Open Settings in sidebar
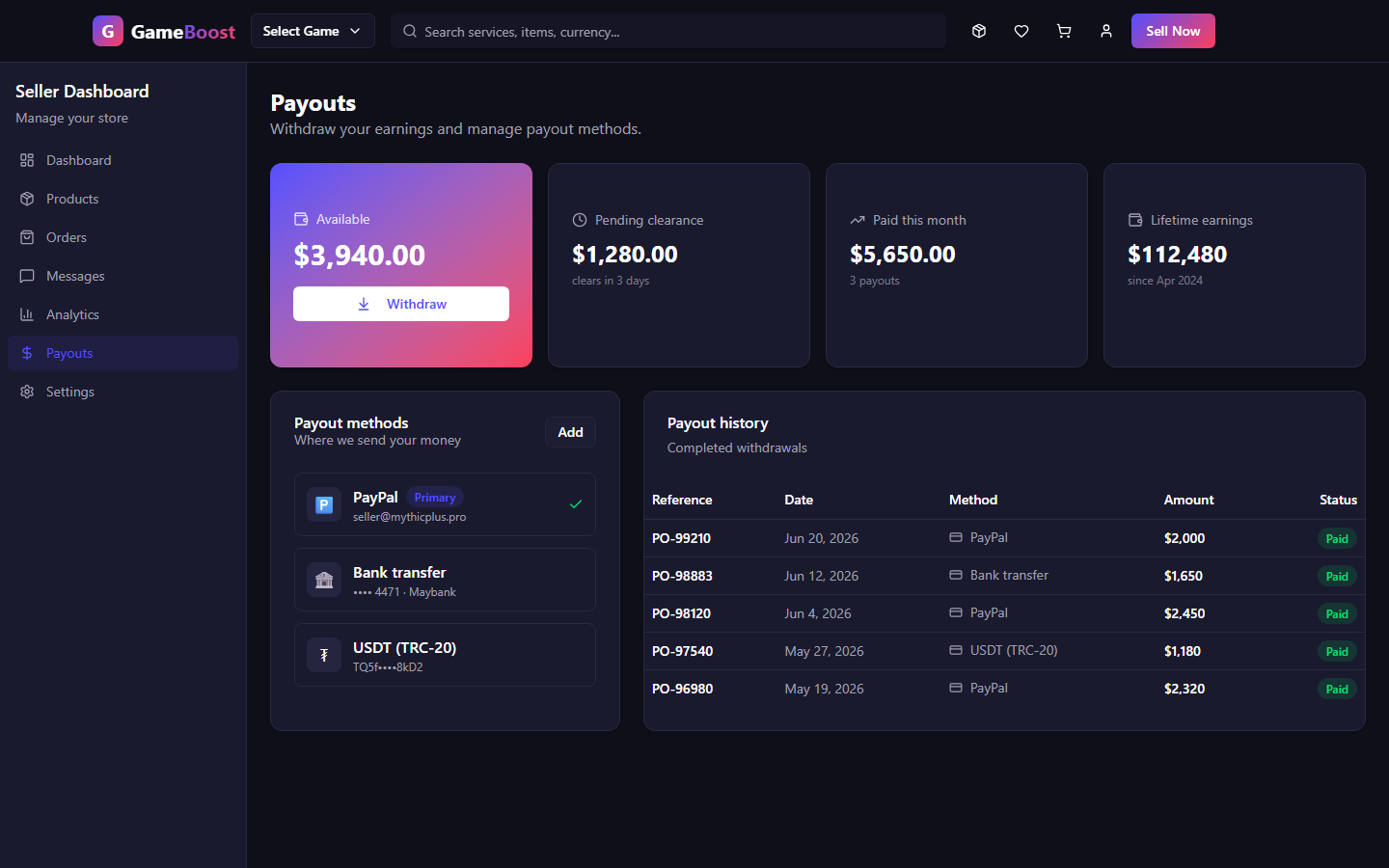 coord(123,392)
